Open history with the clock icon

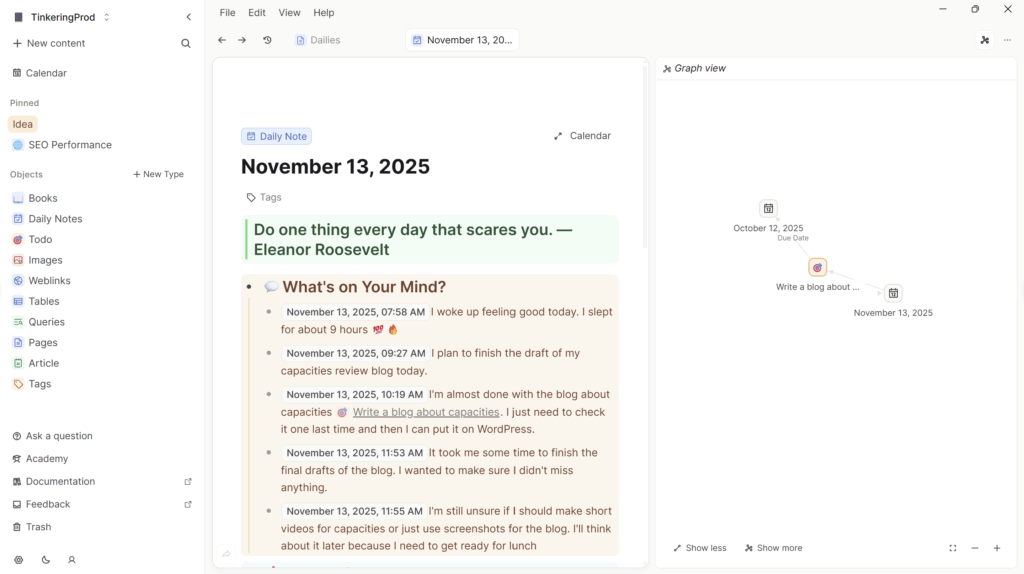pos(267,40)
